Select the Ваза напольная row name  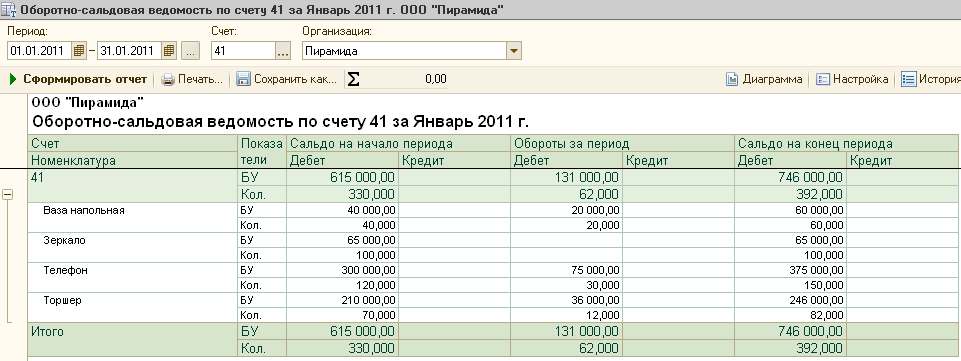(x=84, y=210)
